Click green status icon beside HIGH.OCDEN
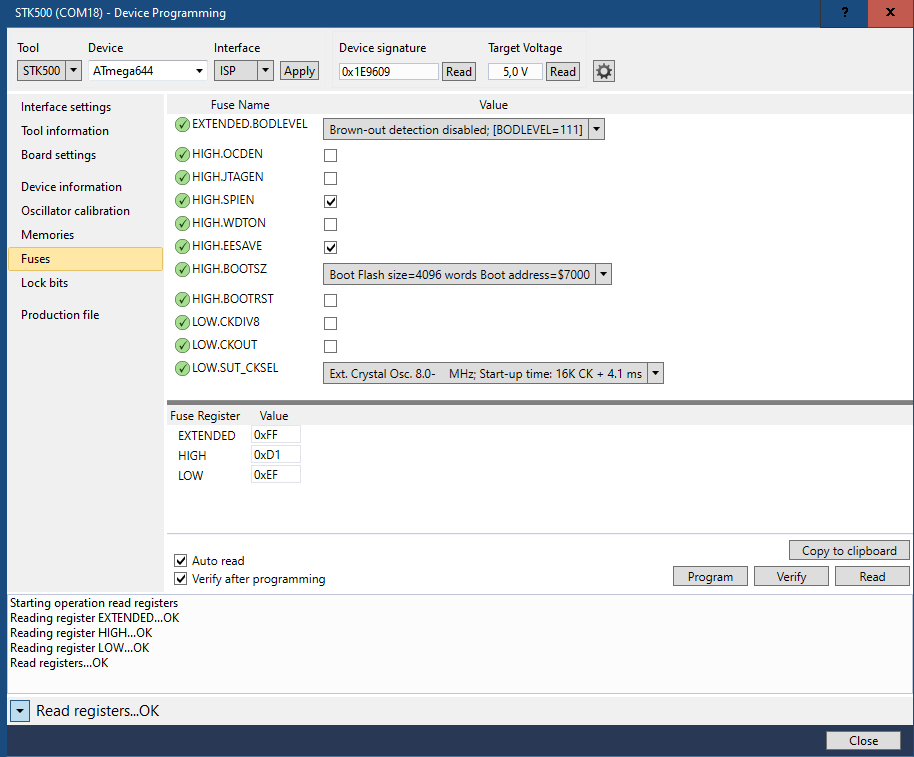The image size is (914, 757). point(182,154)
